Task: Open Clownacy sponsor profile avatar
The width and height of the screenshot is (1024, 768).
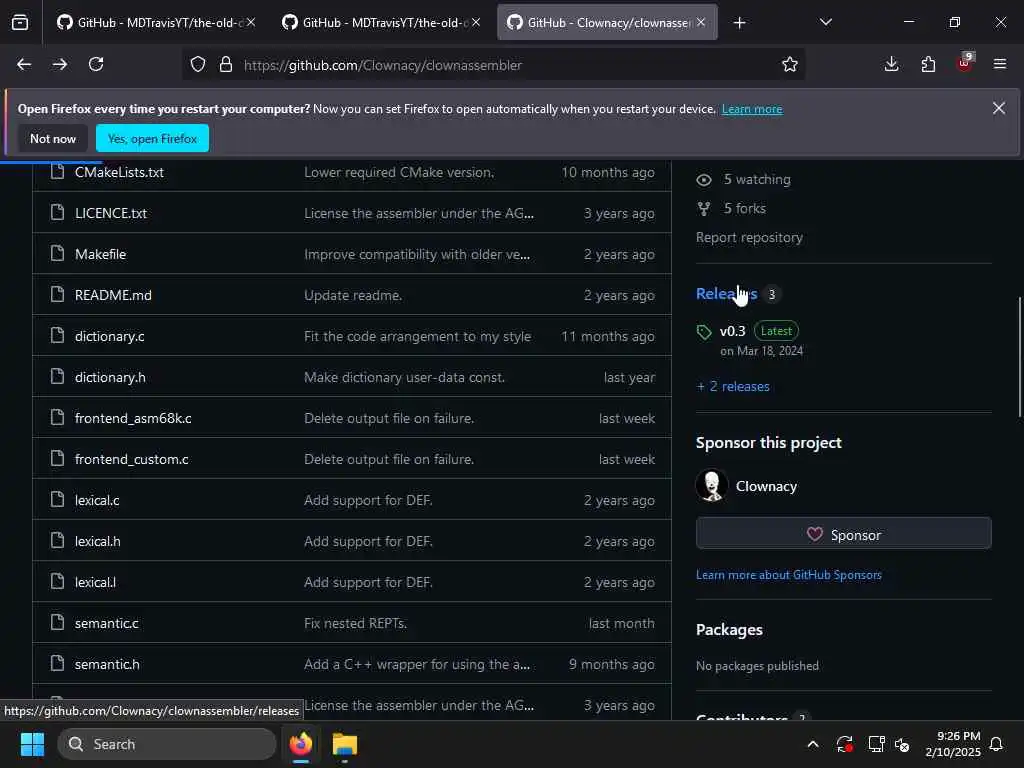Action: point(711,486)
